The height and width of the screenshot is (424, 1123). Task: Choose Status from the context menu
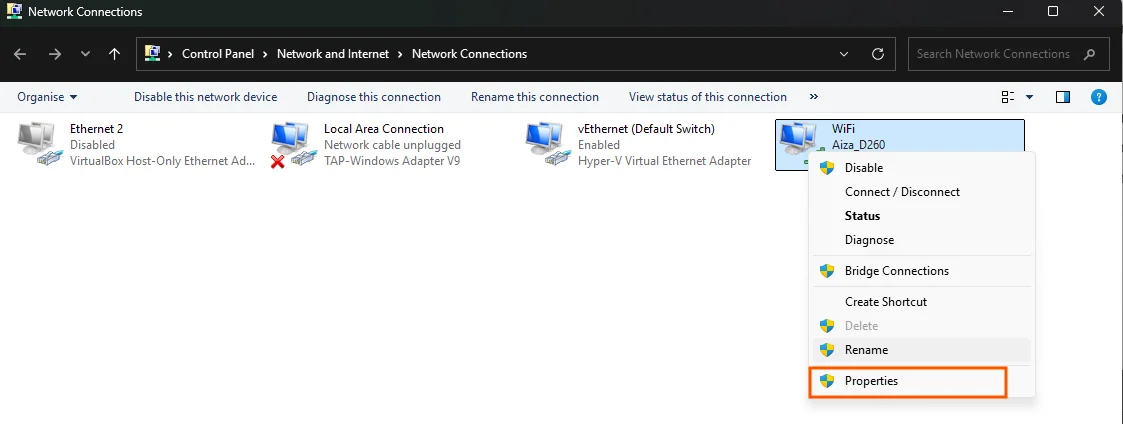pyautogui.click(x=921, y=216)
